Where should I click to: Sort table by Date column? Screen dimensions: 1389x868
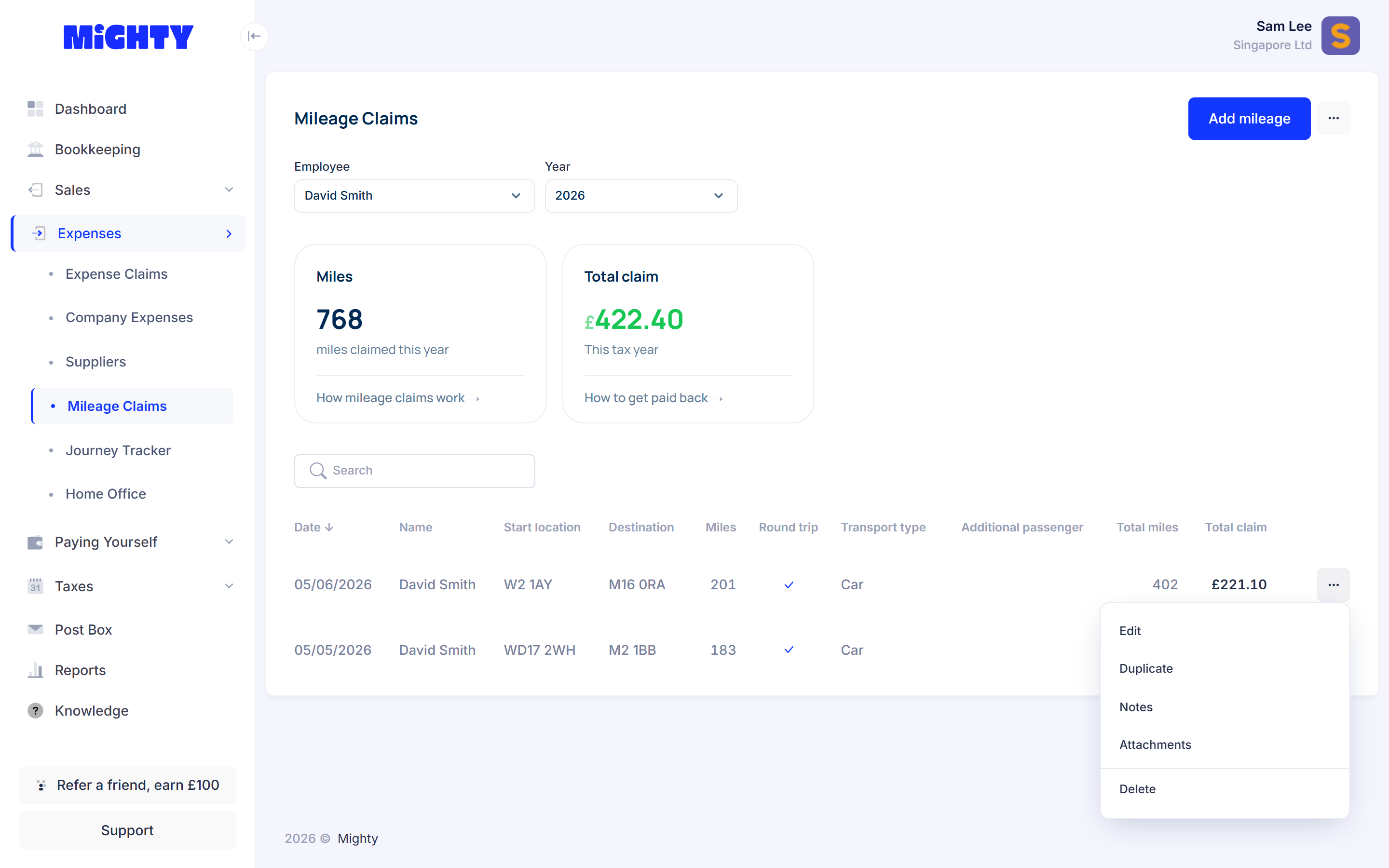coord(313,527)
